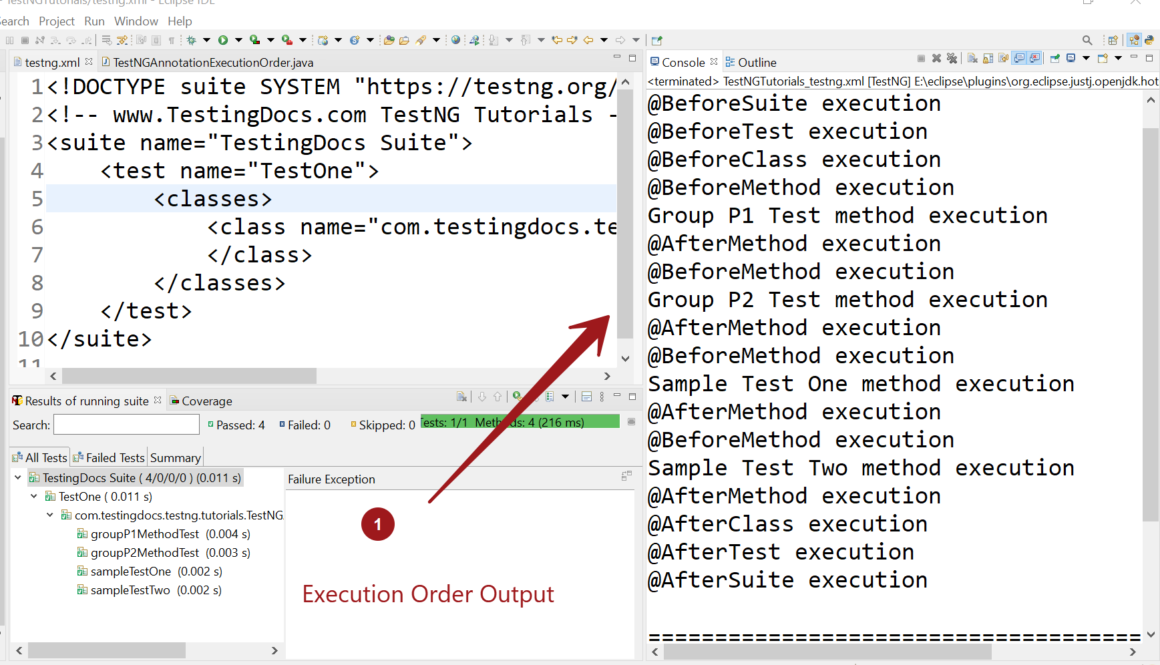Screen dimensions: 1160x665
Task: Toggle Show Console When Standard Error Changes
Action: point(1035,60)
